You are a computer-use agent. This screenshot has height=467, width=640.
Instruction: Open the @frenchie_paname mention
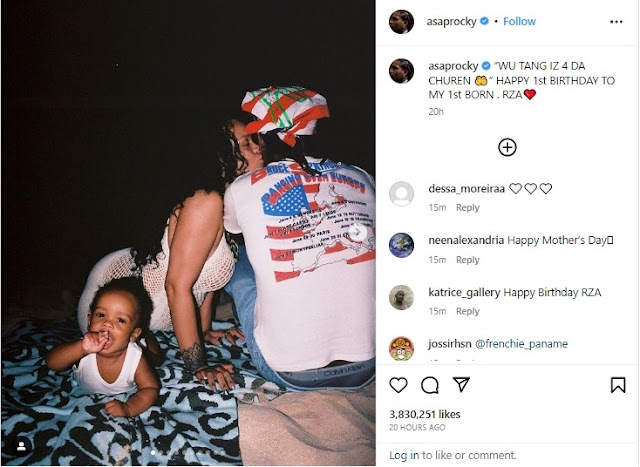click(521, 344)
